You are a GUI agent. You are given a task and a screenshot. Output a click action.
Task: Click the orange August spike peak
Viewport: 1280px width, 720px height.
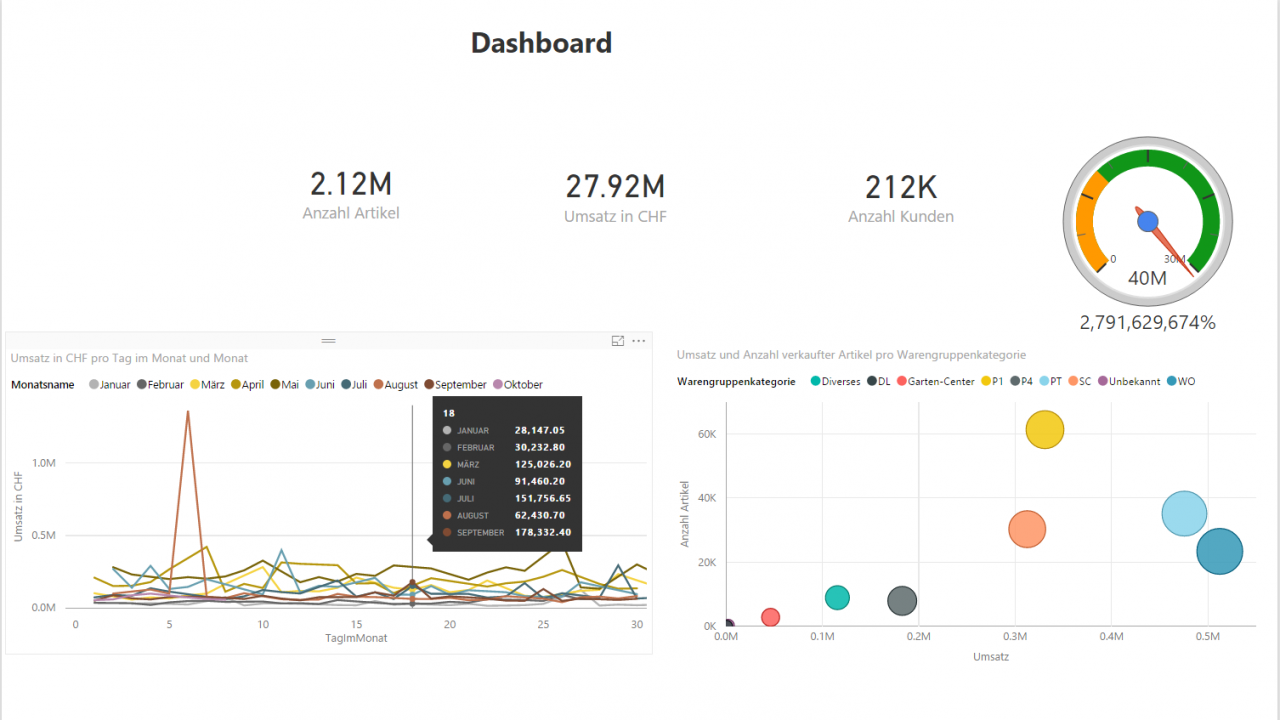point(187,412)
